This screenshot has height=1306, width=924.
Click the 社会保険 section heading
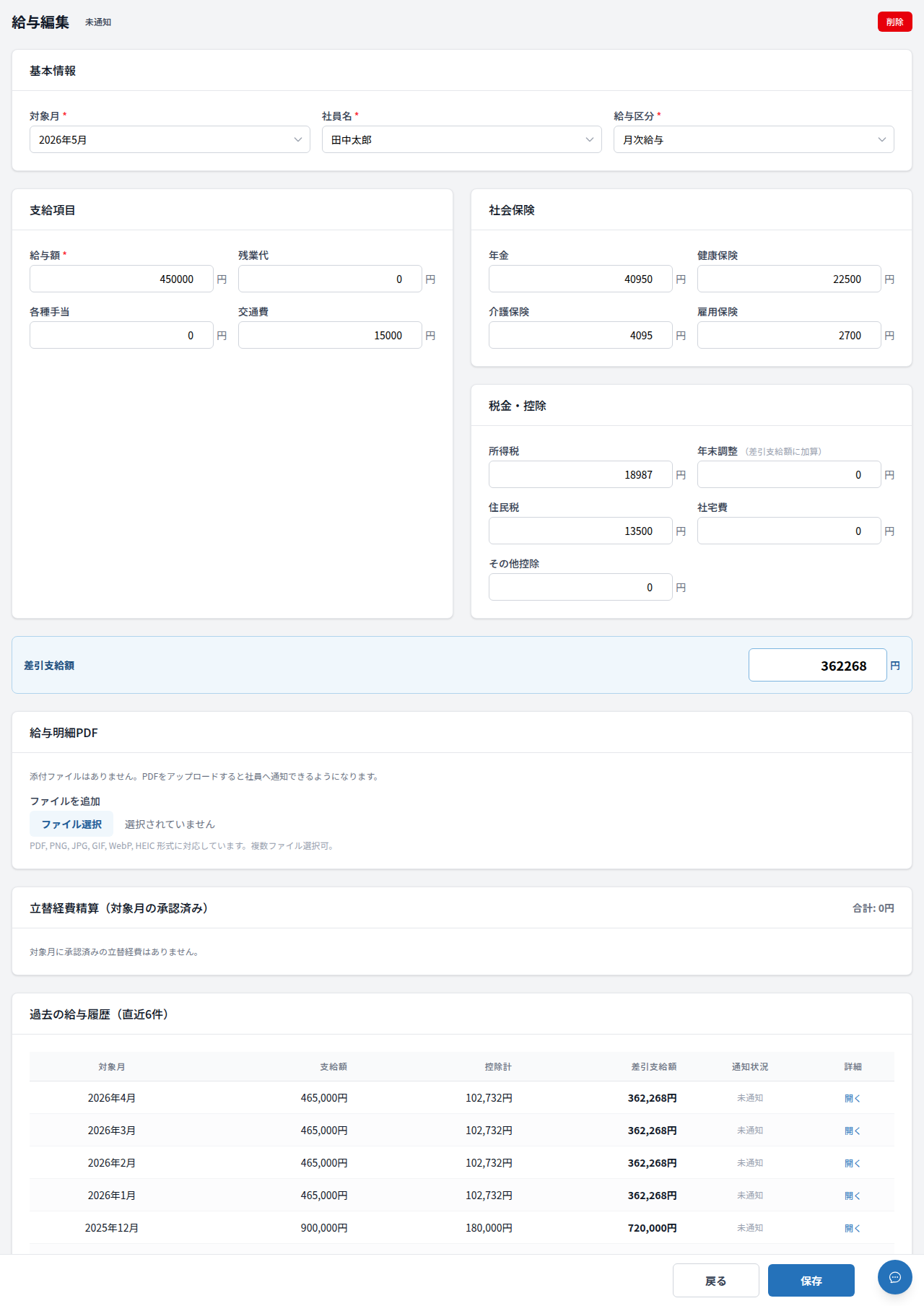[512, 210]
